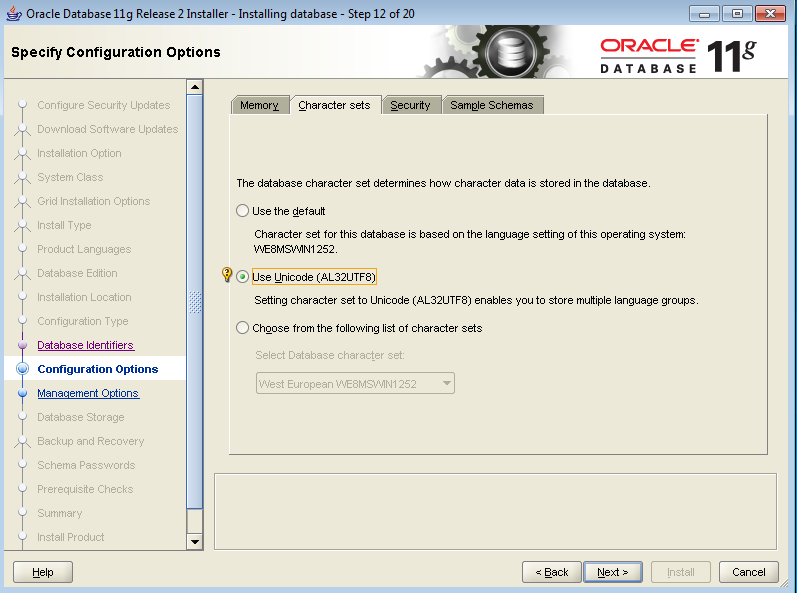
Task: Click the Install Type step
Action: [x=64, y=225]
